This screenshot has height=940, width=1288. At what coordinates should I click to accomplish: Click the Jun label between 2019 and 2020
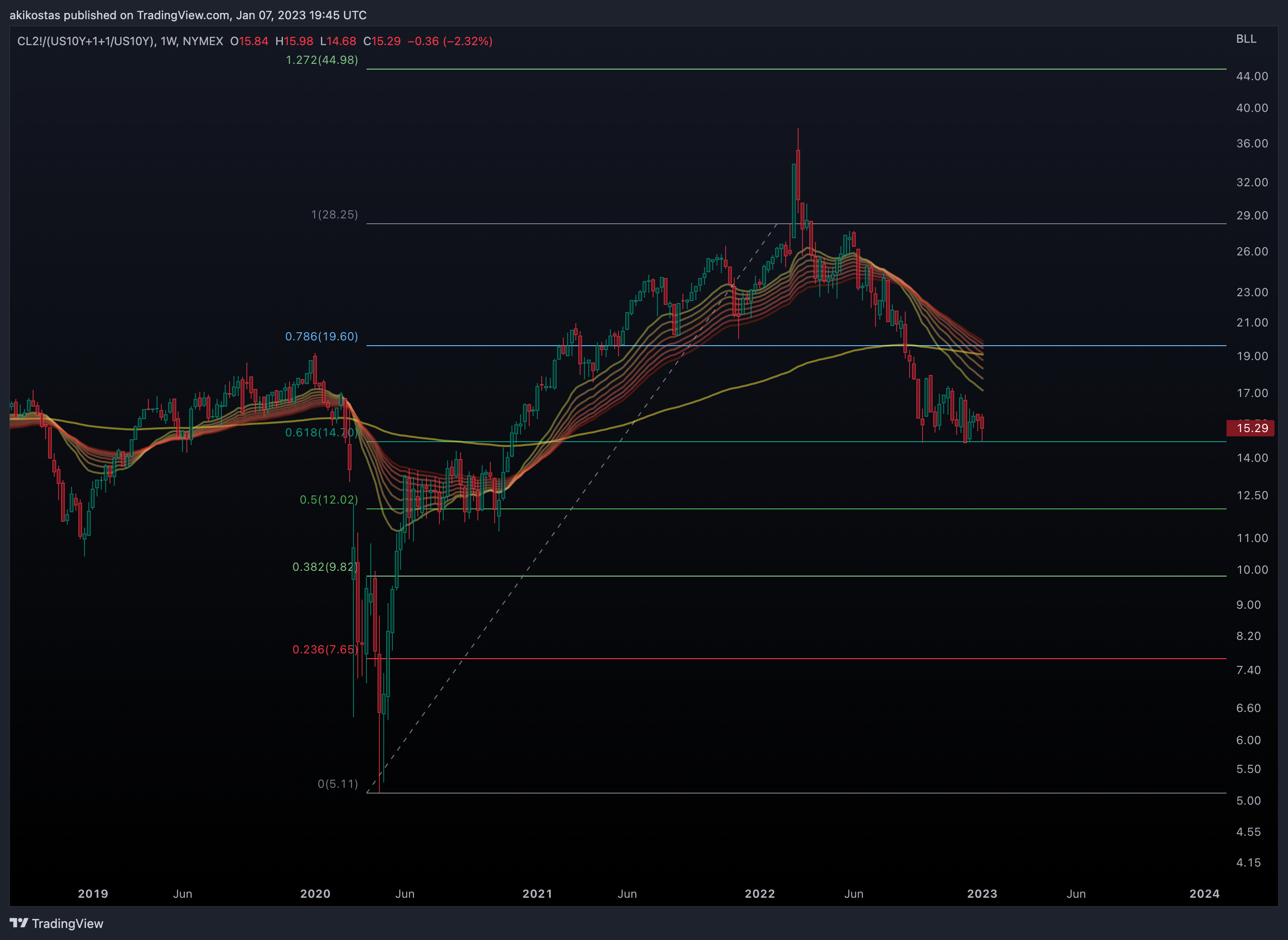click(182, 894)
